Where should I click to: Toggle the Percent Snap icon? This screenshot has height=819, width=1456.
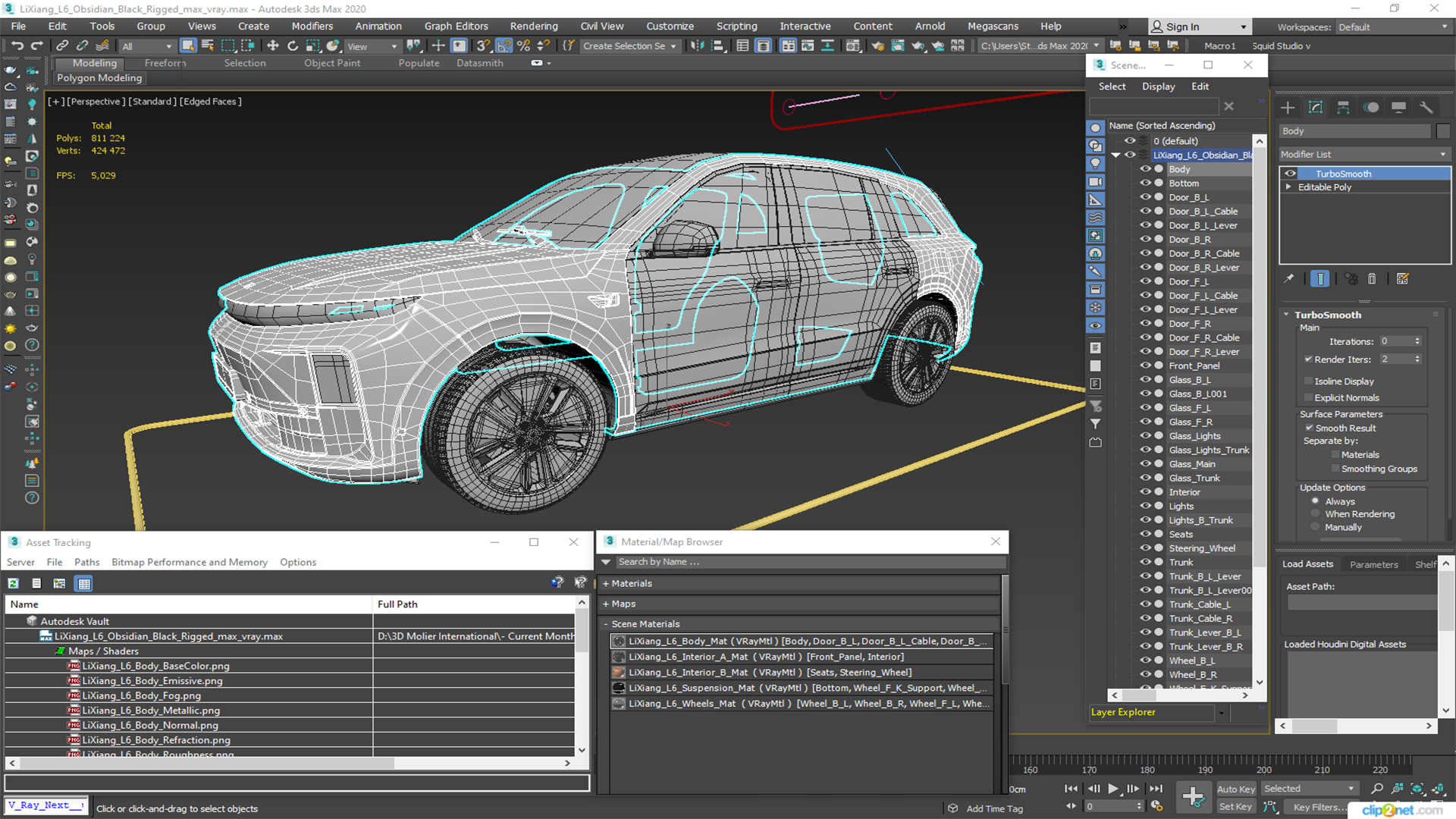click(x=523, y=46)
